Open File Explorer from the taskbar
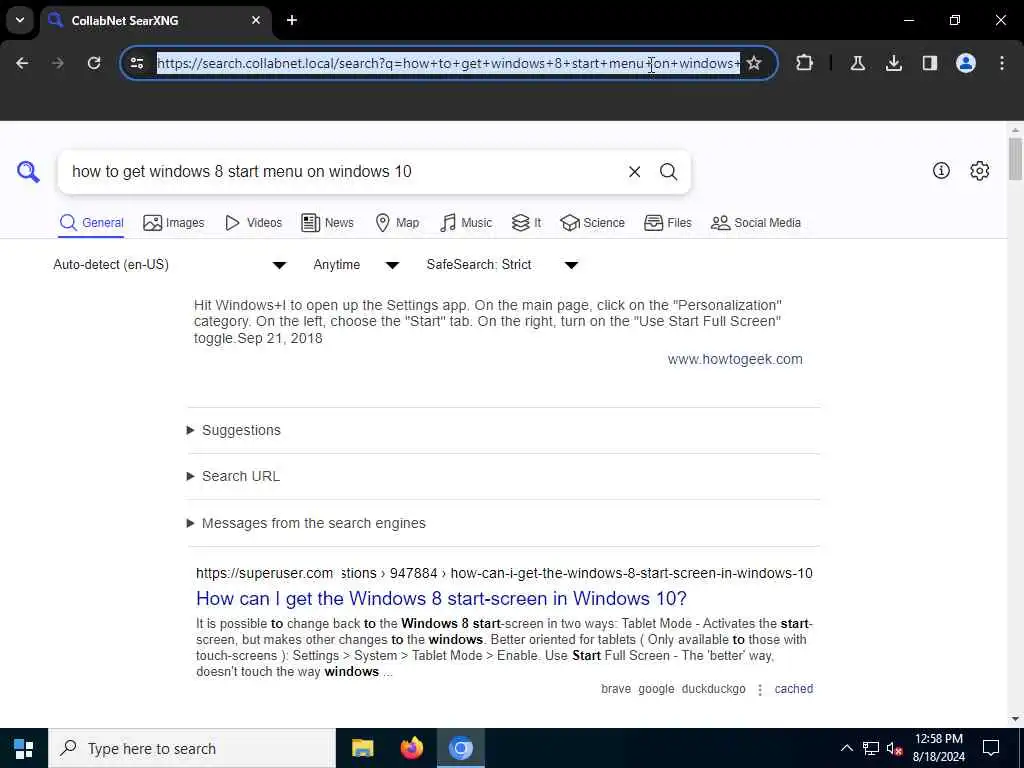Image resolution: width=1024 pixels, height=768 pixels. tap(362, 748)
